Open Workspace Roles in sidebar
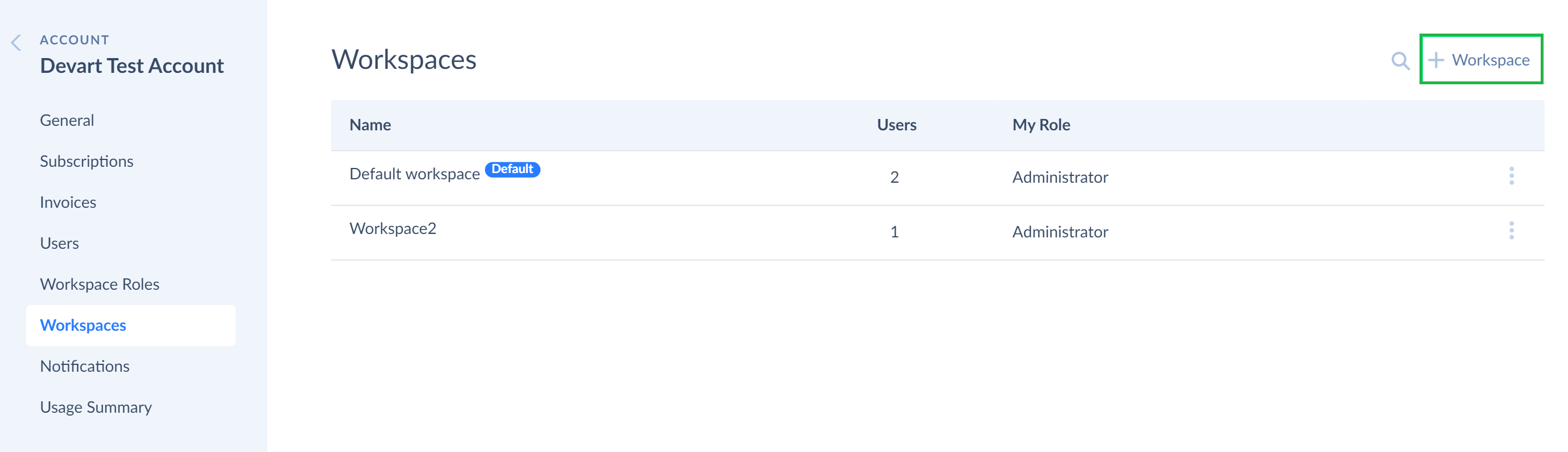 coord(100,284)
